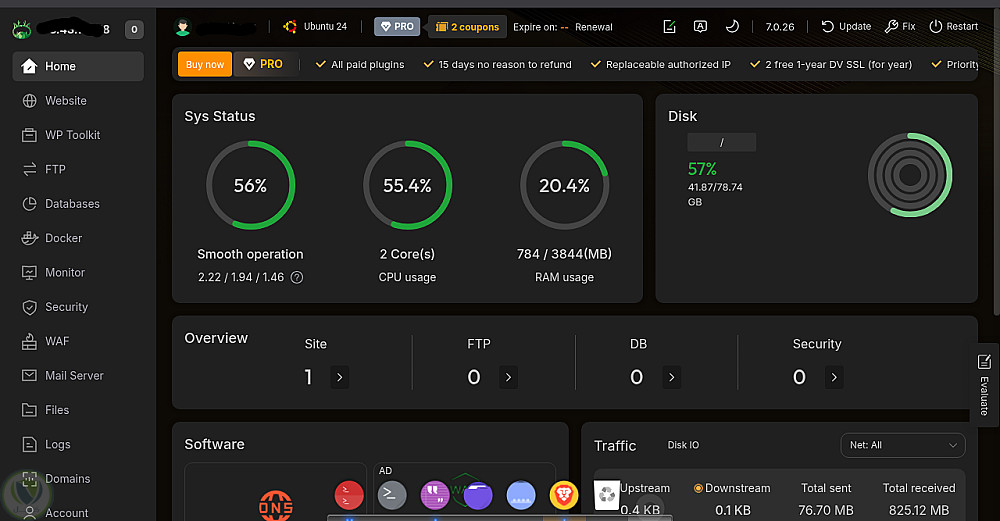Open Account in the sidebar
The height and width of the screenshot is (521, 1000).
point(78,513)
